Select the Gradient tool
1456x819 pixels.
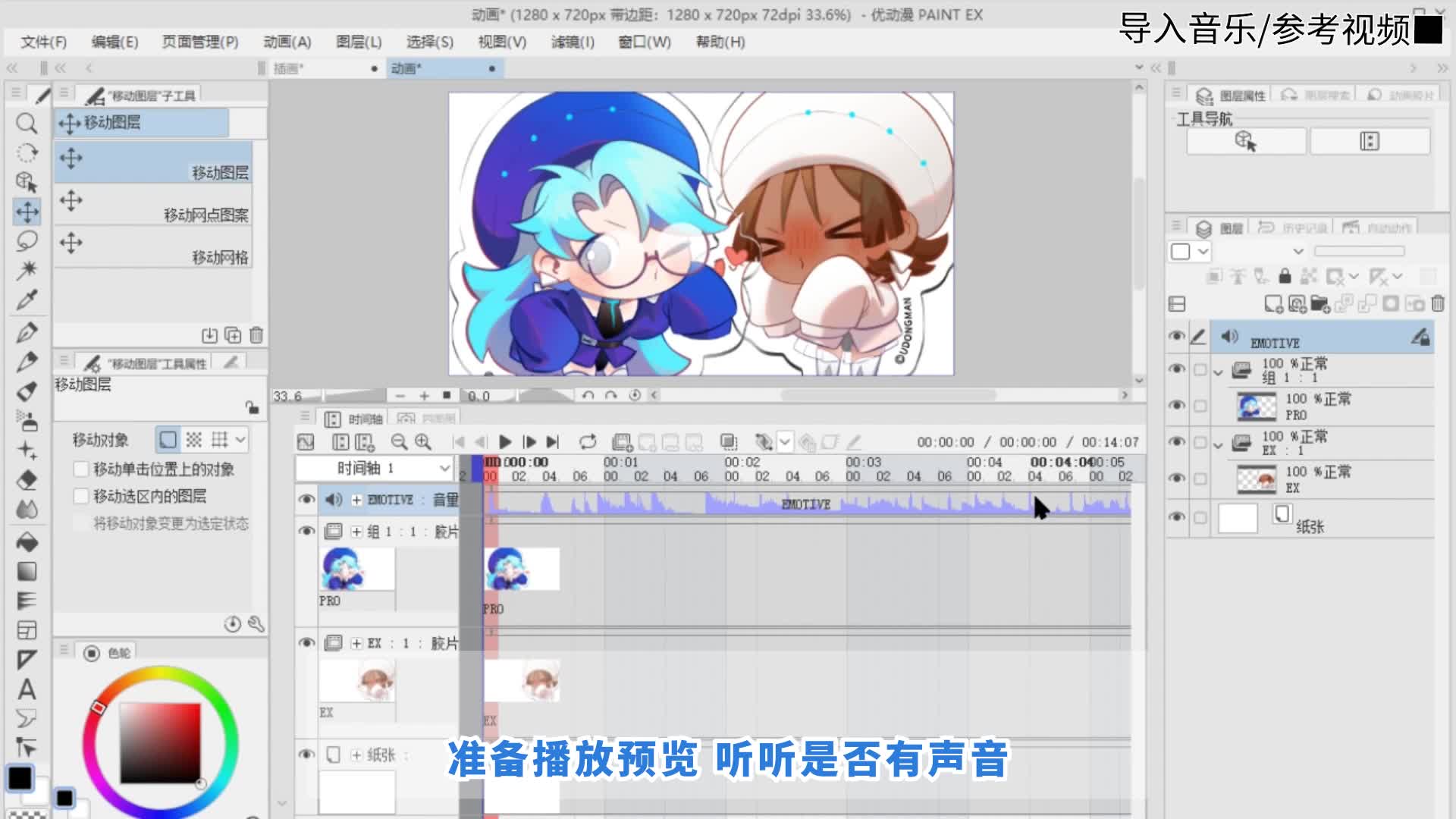coord(27,571)
